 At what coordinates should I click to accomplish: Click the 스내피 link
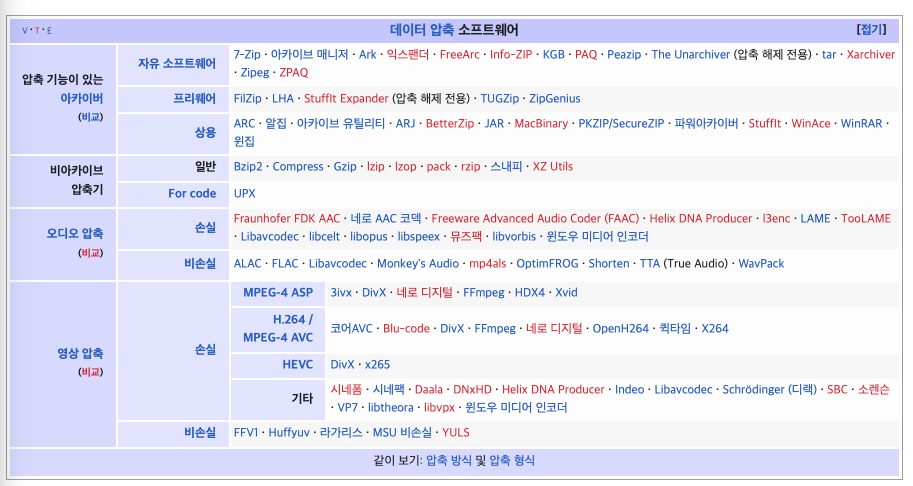[x=506, y=166]
